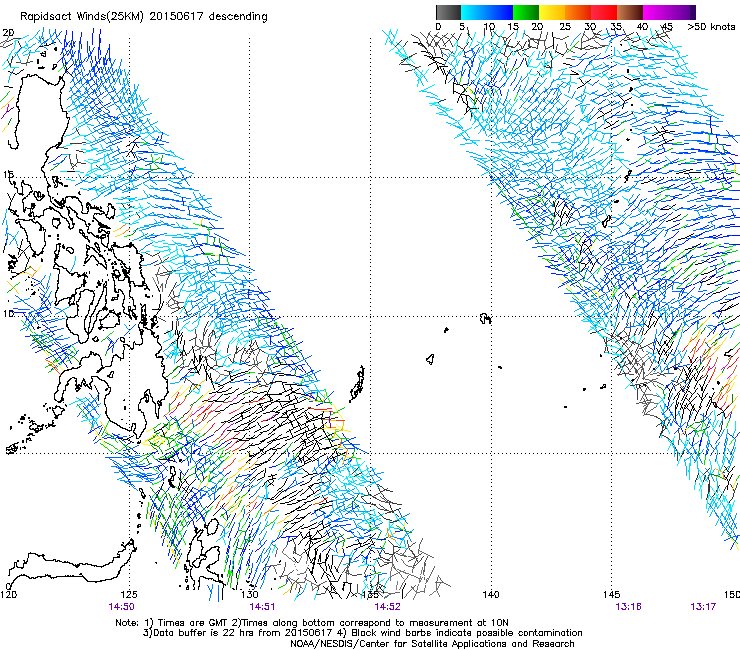
Task: Click the red 30-35 knots legend swatch
Action: coord(604,12)
